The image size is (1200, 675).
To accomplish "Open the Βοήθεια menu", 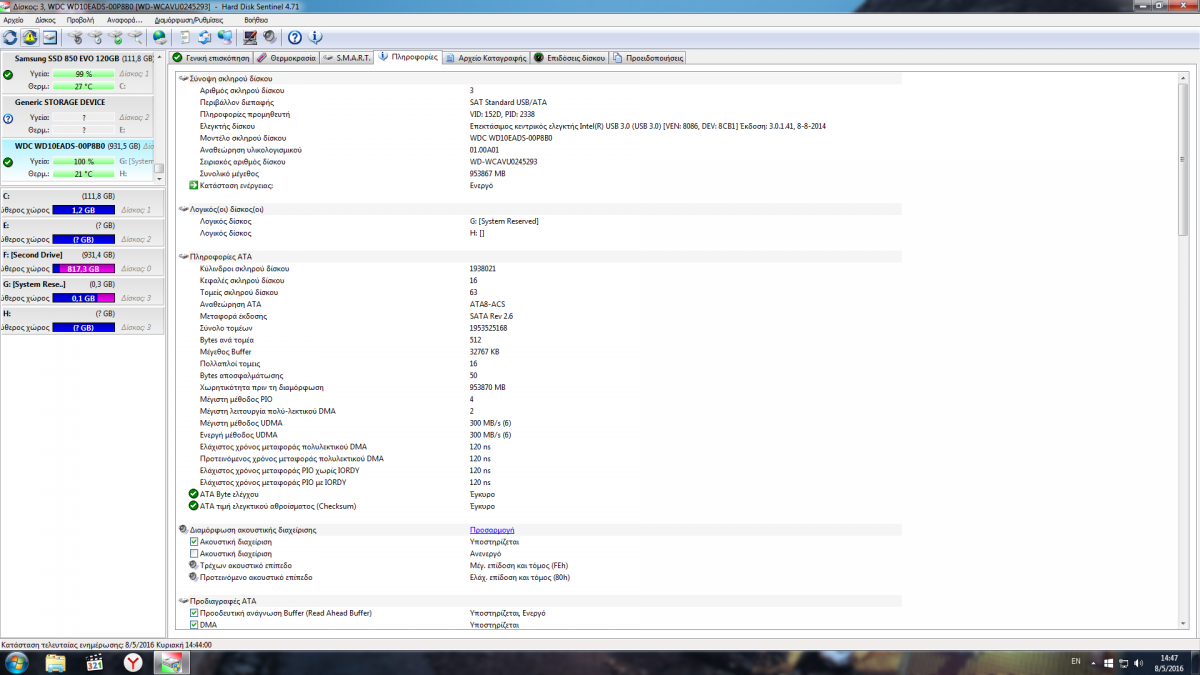I will pos(256,20).
